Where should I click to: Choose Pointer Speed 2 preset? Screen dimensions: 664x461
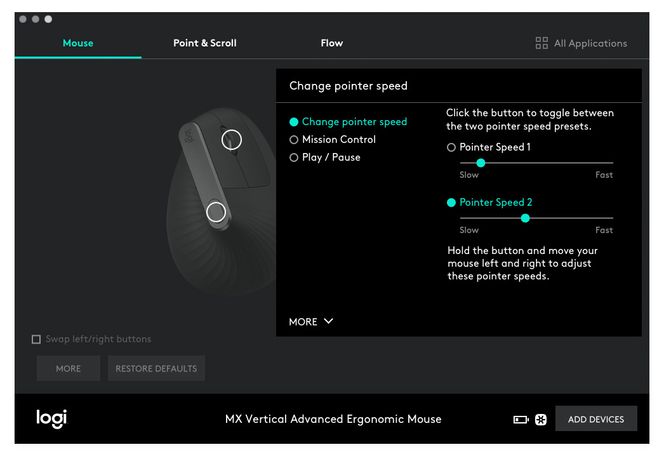(490, 202)
